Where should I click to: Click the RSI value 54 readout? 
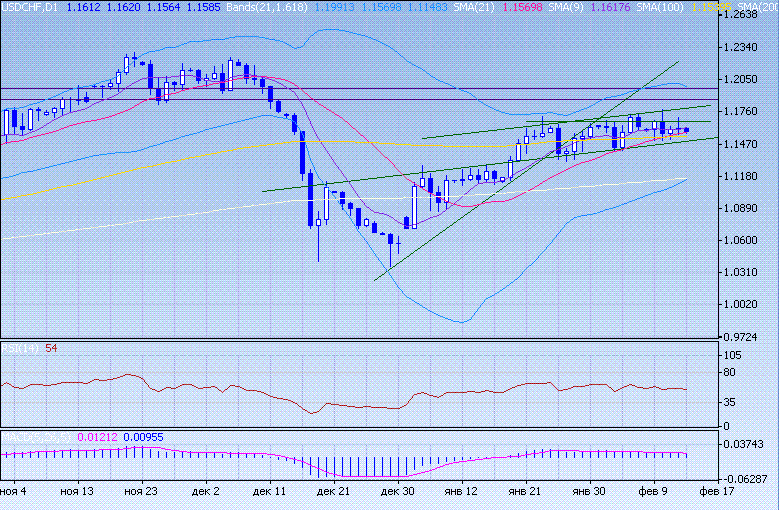[x=51, y=348]
